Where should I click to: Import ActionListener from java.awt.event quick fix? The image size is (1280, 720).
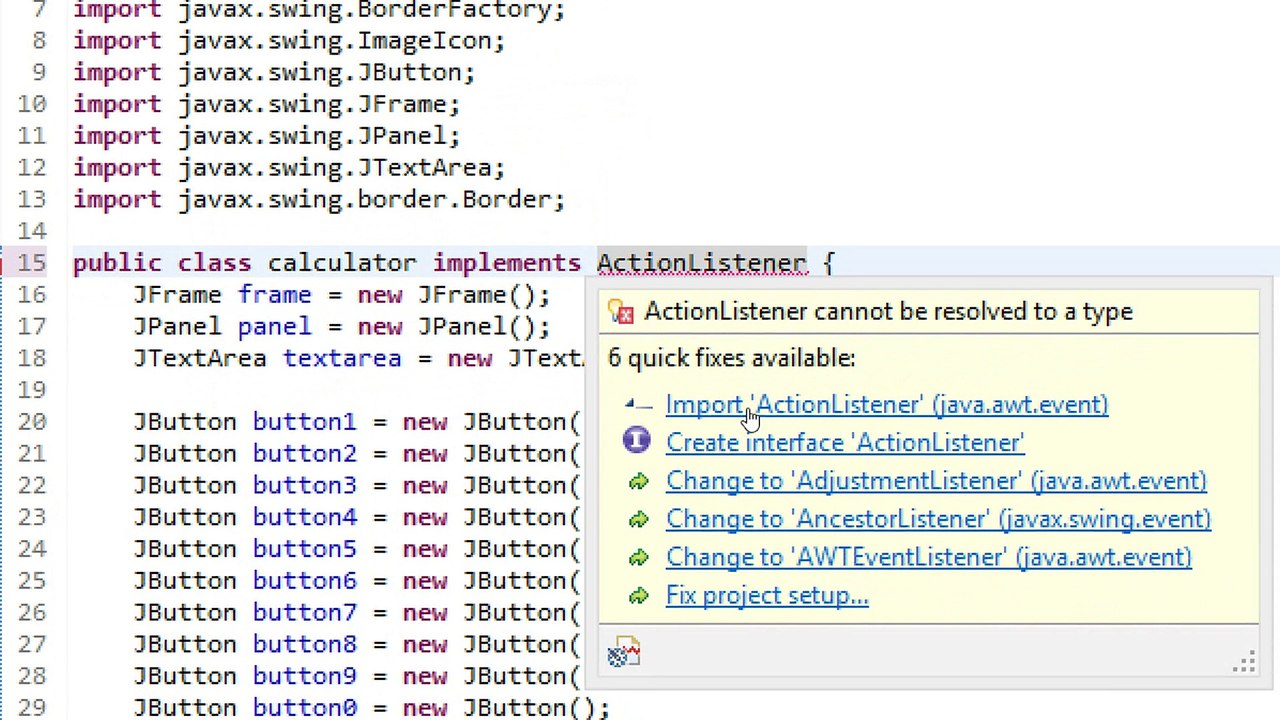(x=886, y=405)
